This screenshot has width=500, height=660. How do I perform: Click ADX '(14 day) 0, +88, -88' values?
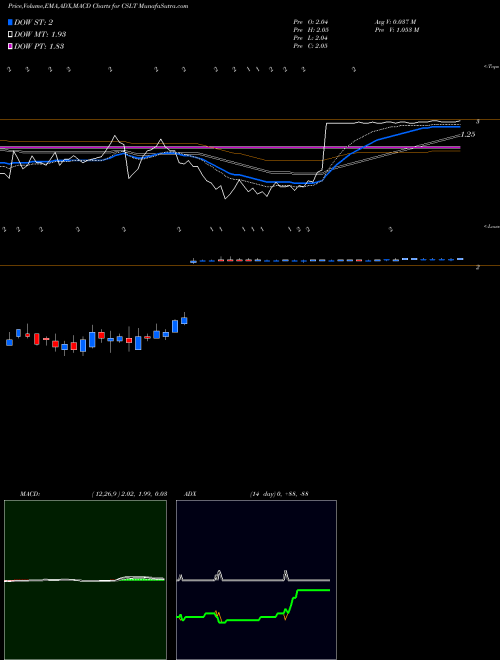click(279, 493)
